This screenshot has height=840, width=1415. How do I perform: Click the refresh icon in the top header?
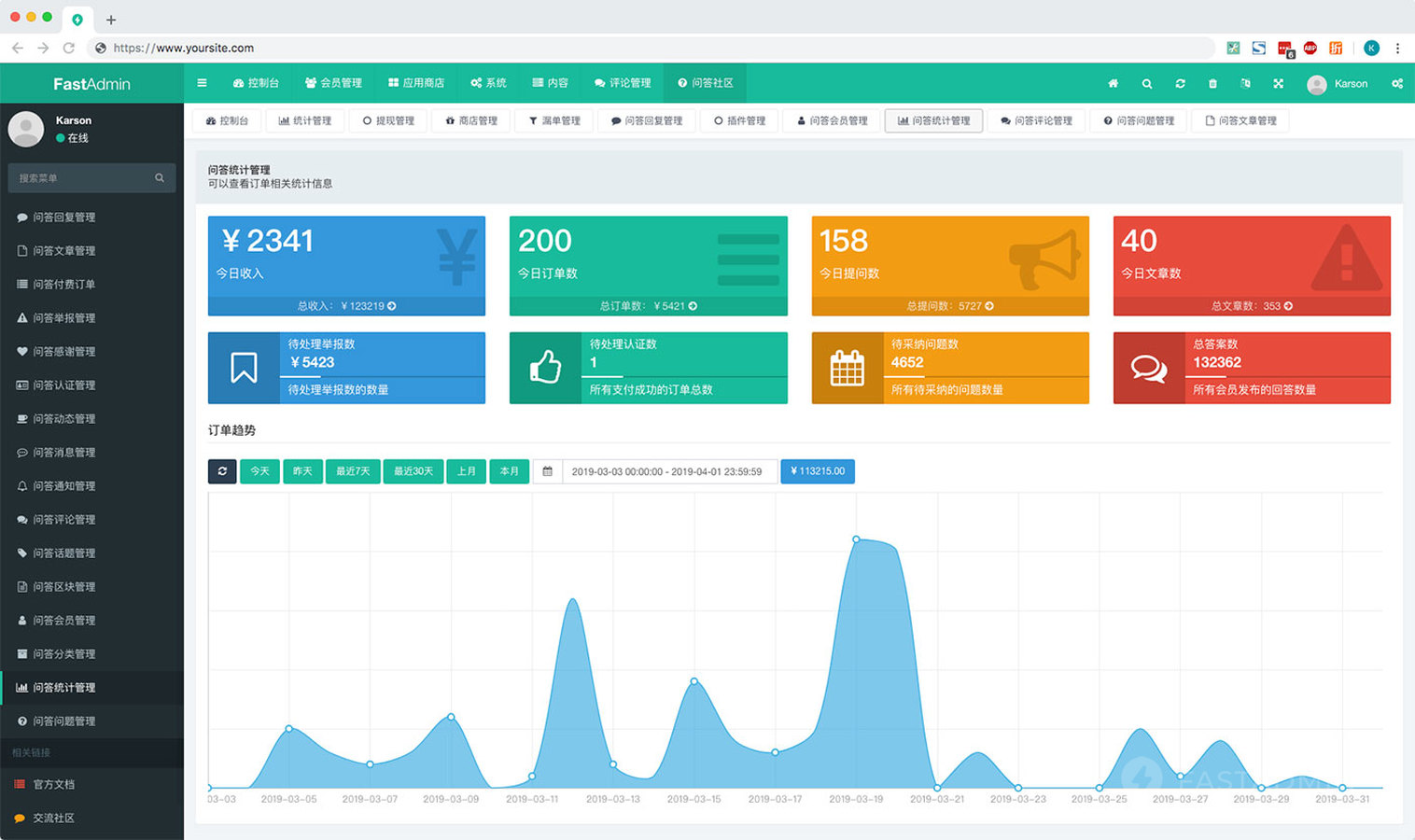click(1180, 84)
